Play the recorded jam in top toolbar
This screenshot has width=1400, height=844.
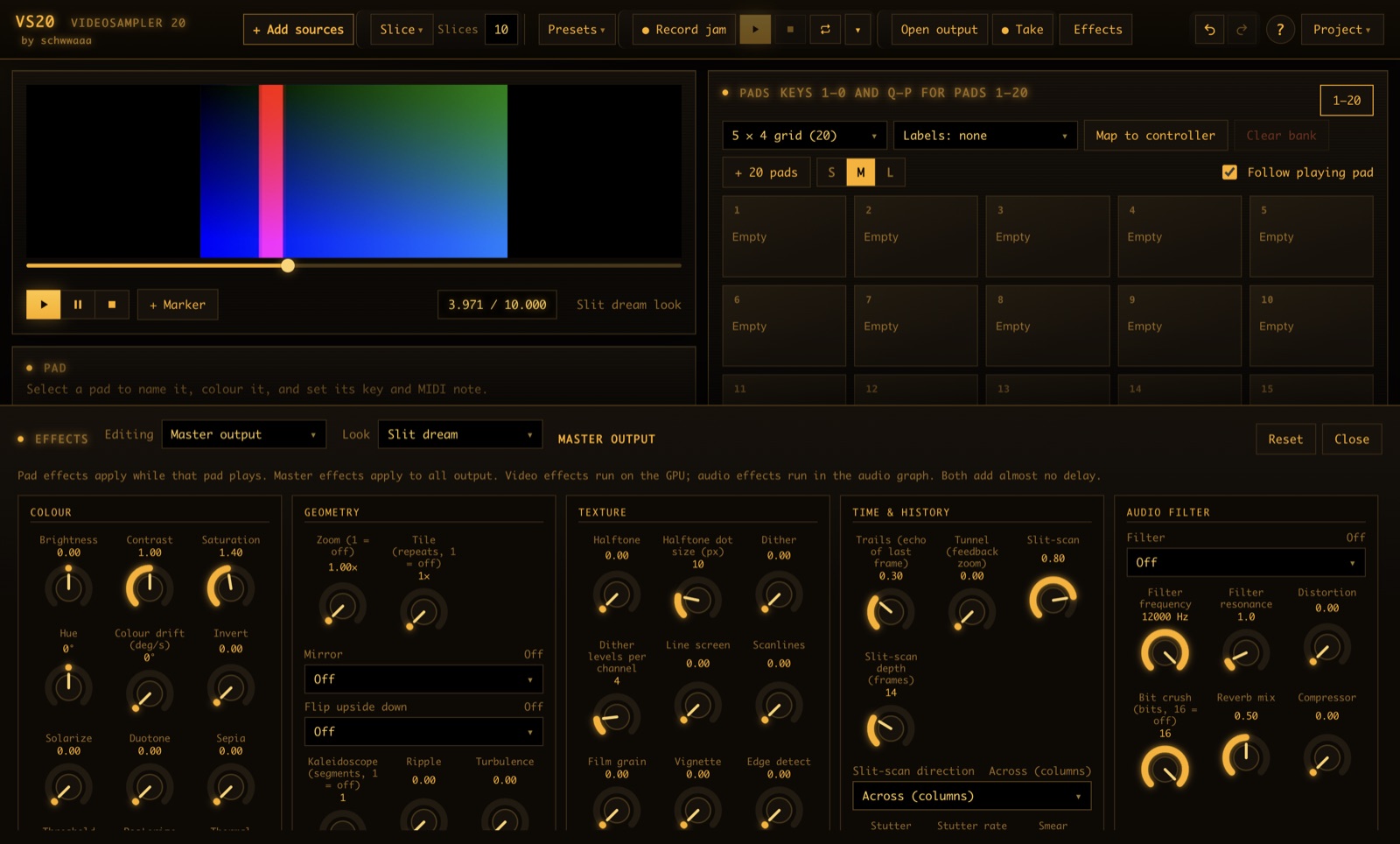click(x=755, y=30)
